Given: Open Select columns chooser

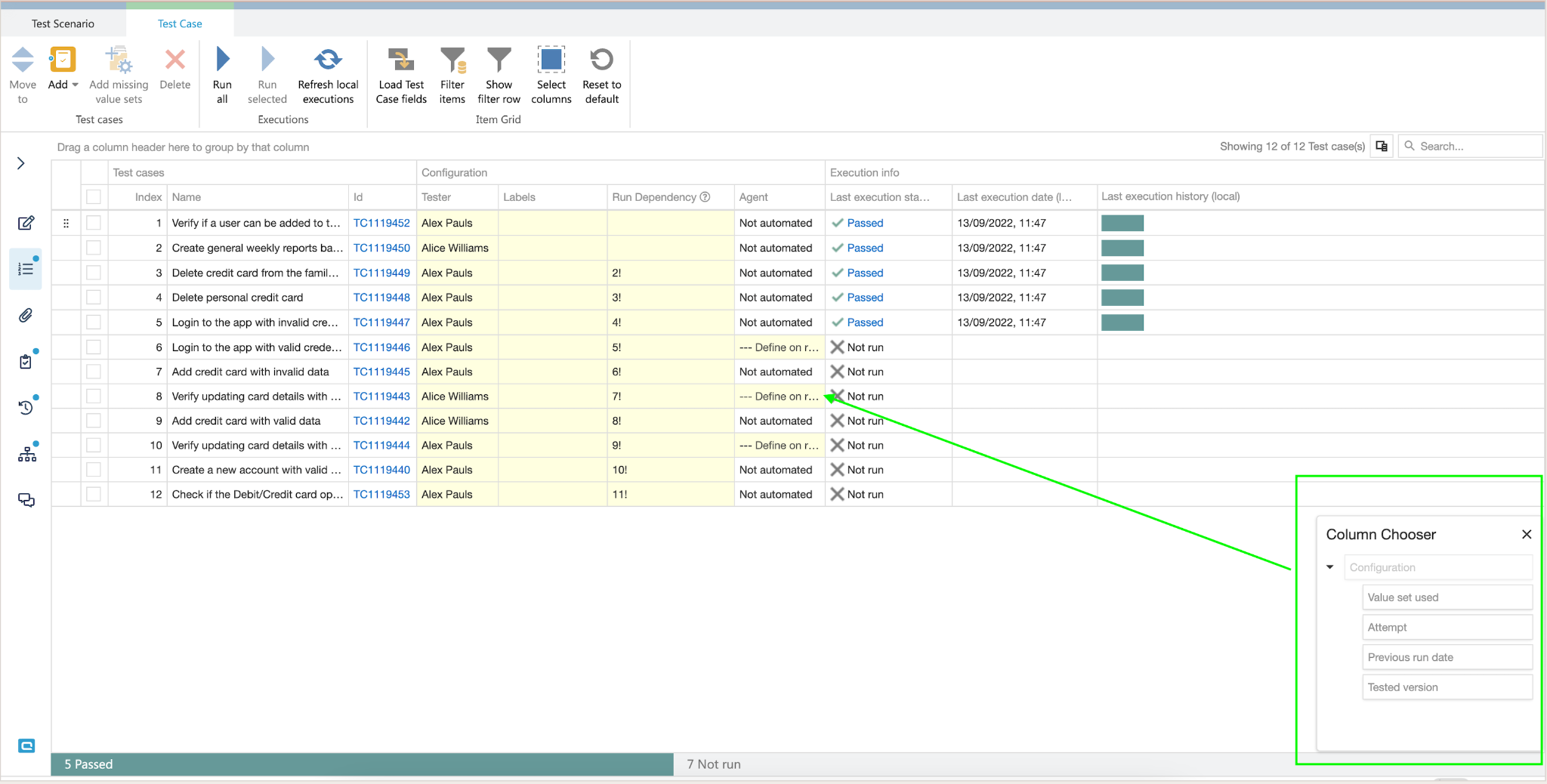Looking at the screenshot, I should click(x=551, y=60).
